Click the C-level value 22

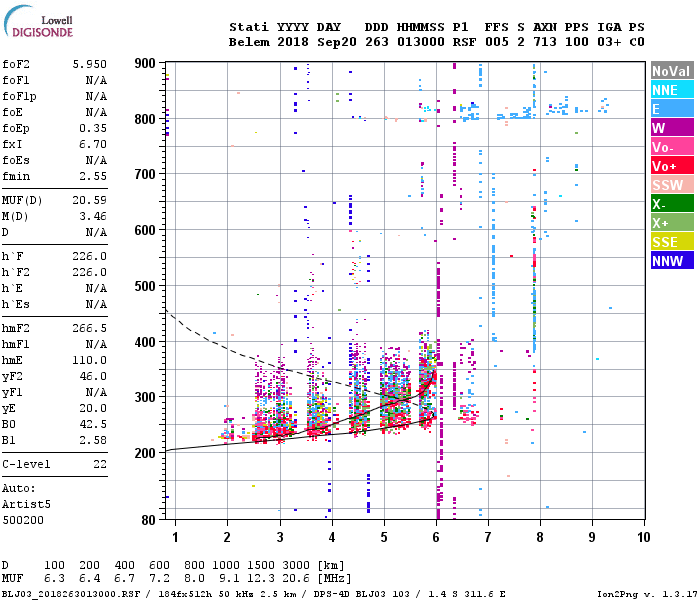(100, 465)
